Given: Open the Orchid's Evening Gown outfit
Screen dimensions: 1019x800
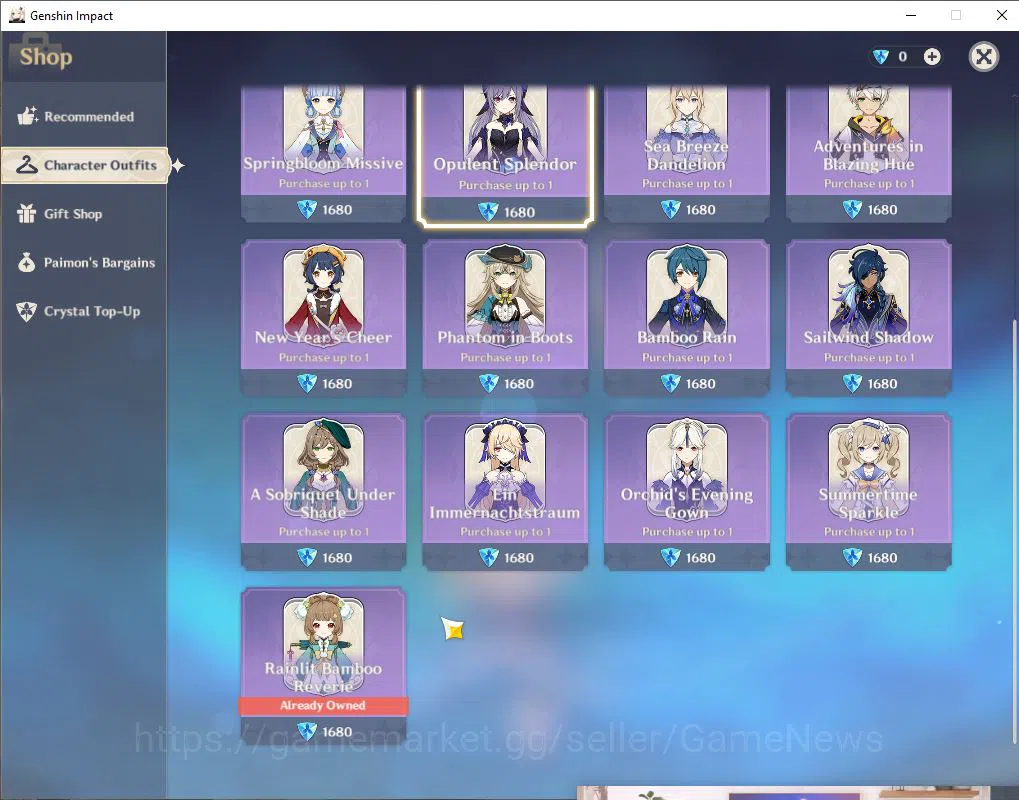Looking at the screenshot, I should point(687,492).
